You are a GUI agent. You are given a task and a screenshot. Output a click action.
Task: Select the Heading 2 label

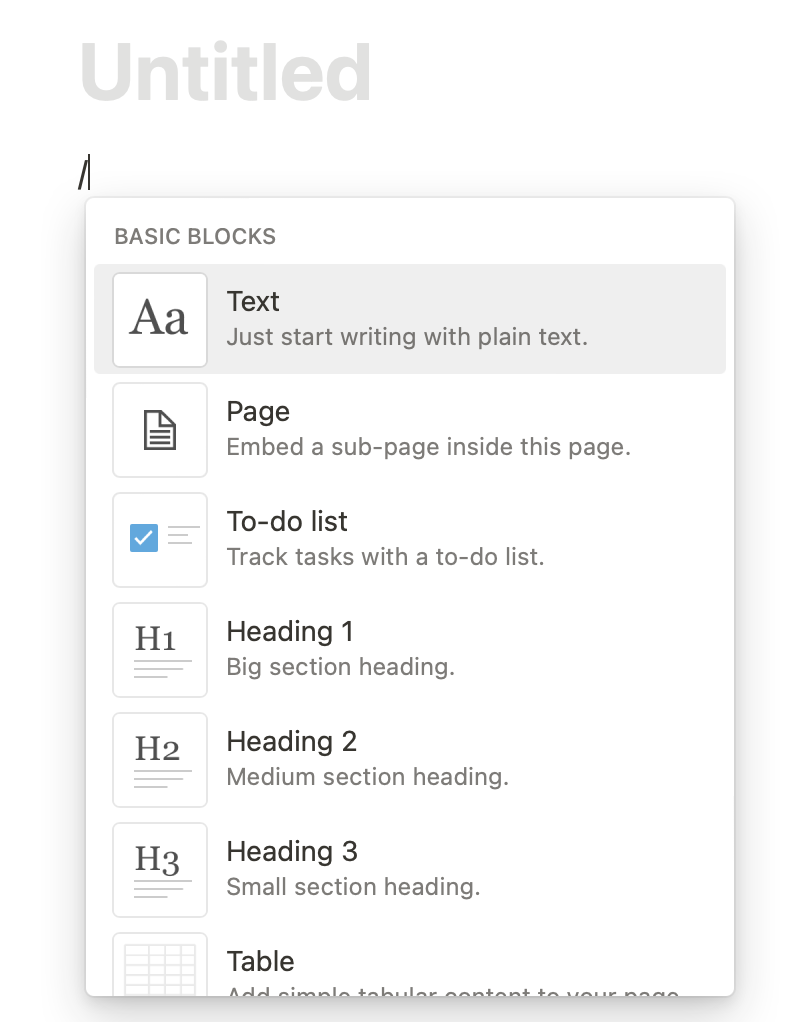(292, 742)
